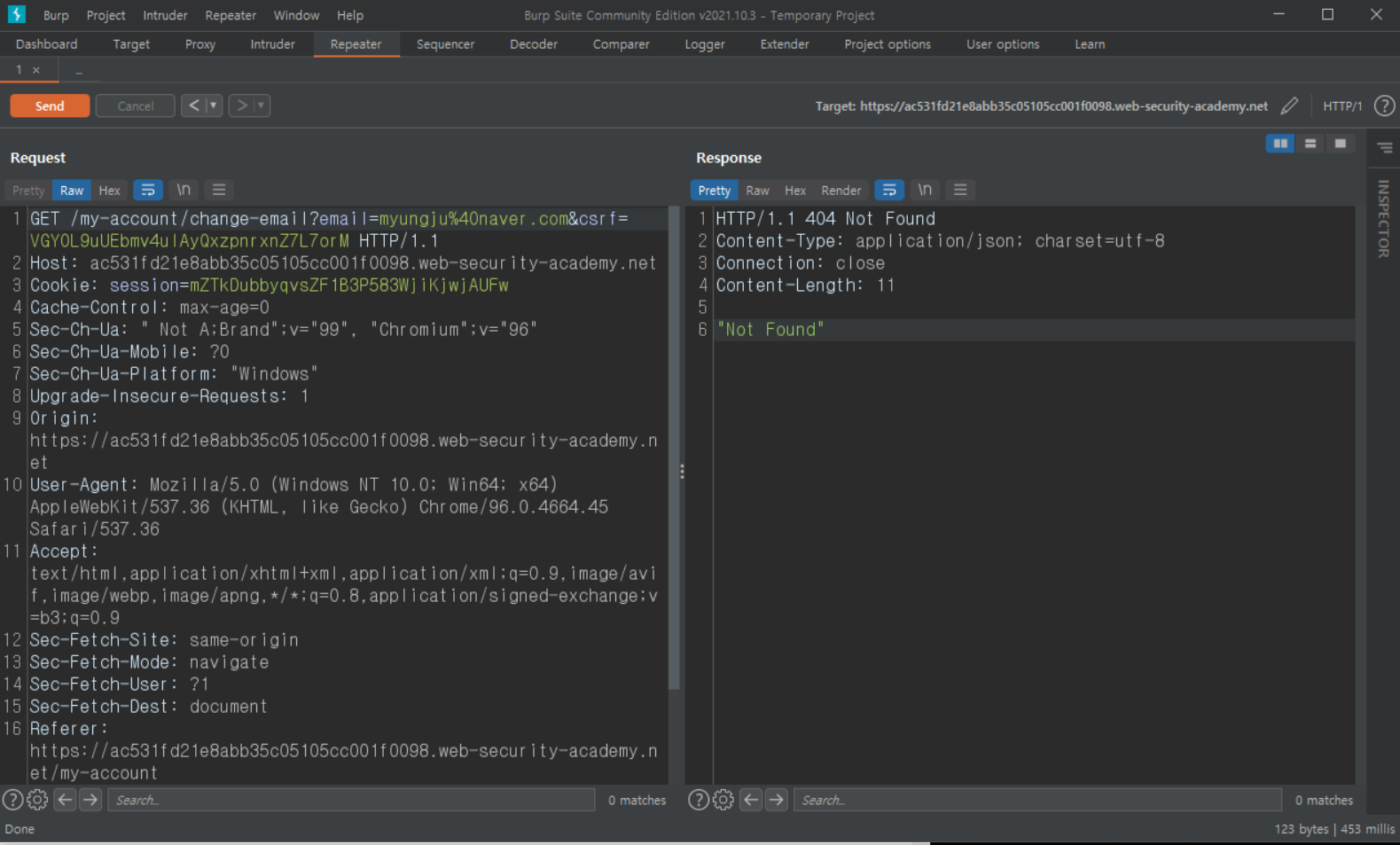Switch Response view to Hex
The width and height of the screenshot is (1400, 845).
[x=795, y=190]
